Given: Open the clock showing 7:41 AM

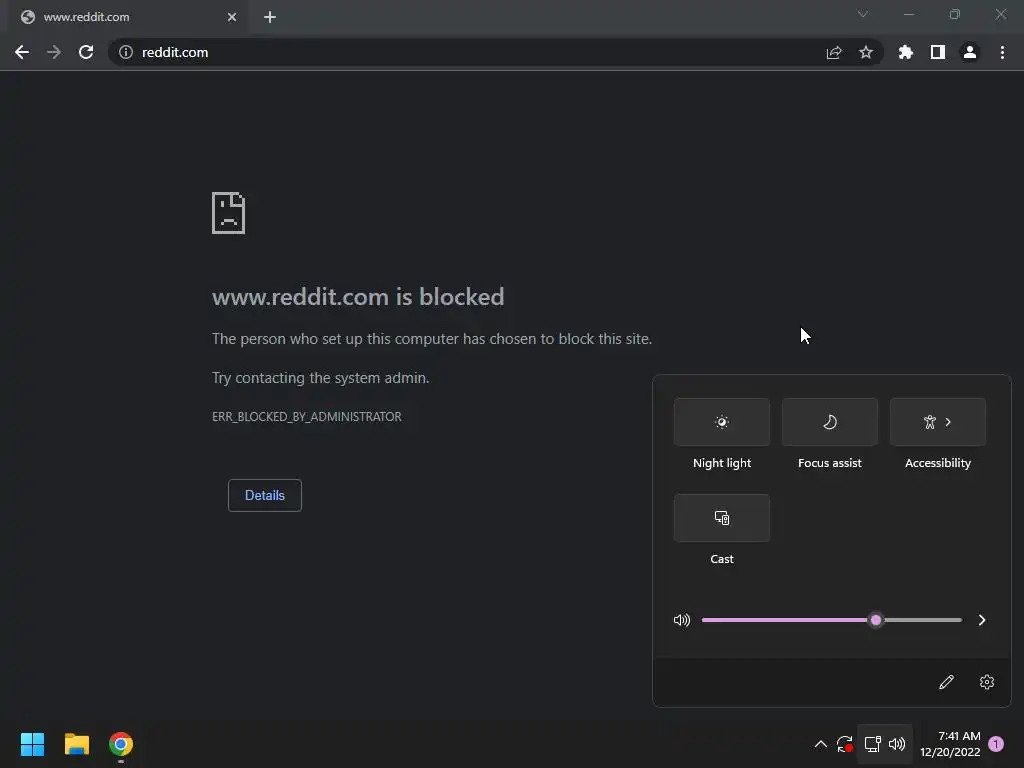Looking at the screenshot, I should (950, 744).
